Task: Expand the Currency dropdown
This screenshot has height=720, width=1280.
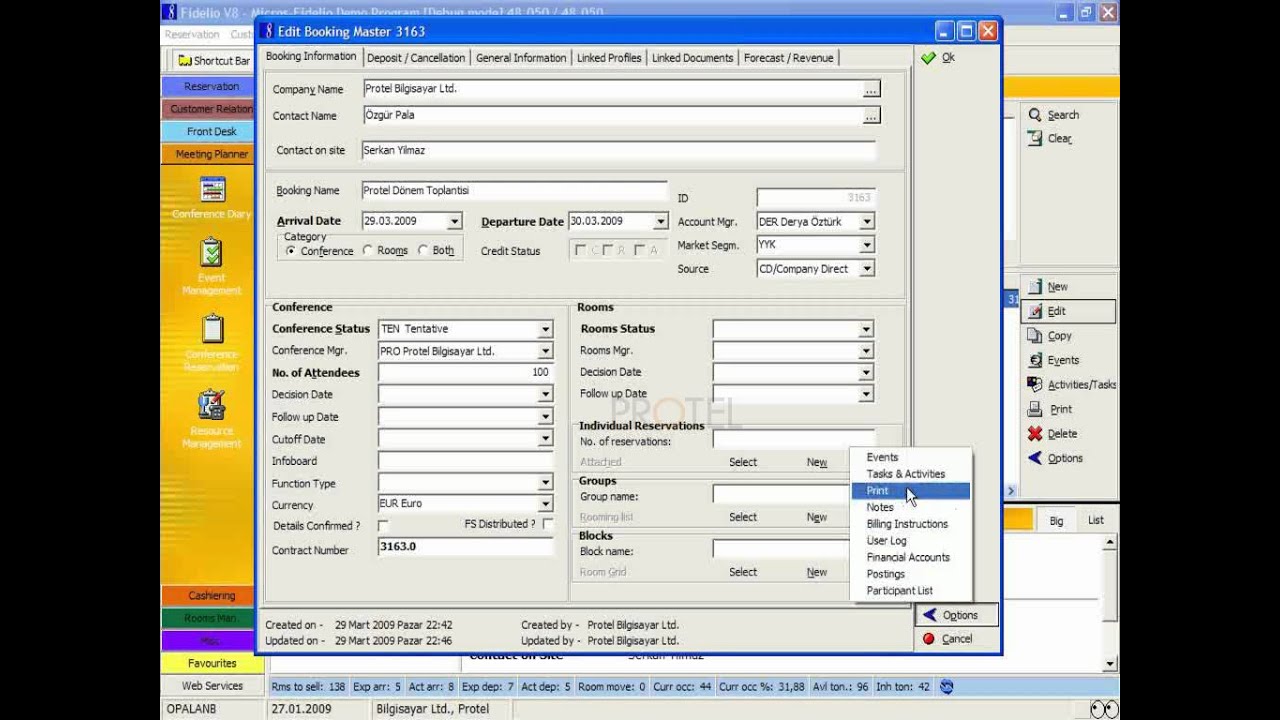Action: (x=545, y=505)
